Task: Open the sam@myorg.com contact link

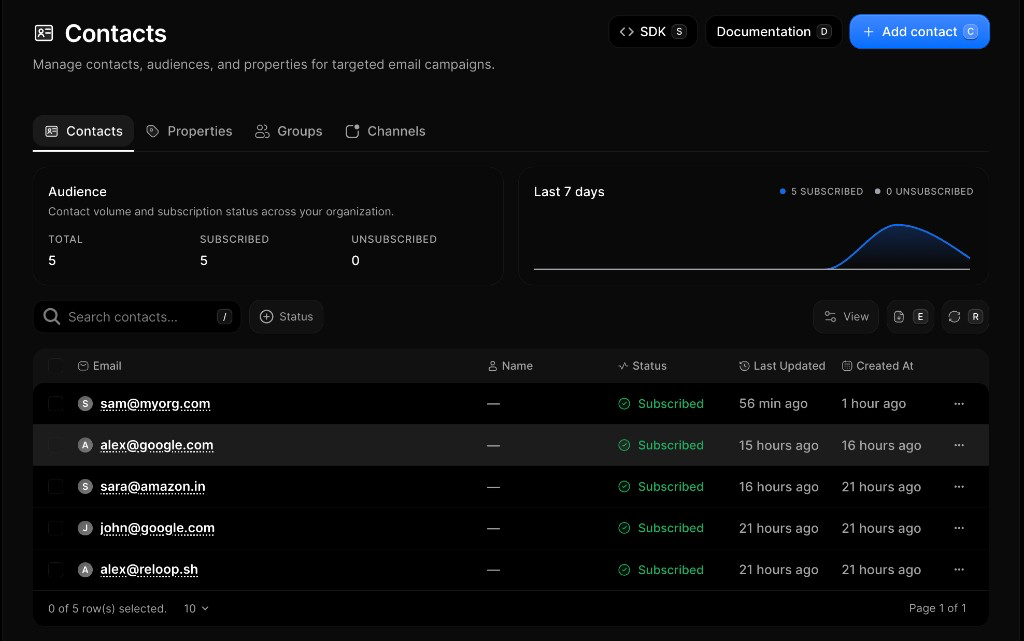Action: point(155,404)
